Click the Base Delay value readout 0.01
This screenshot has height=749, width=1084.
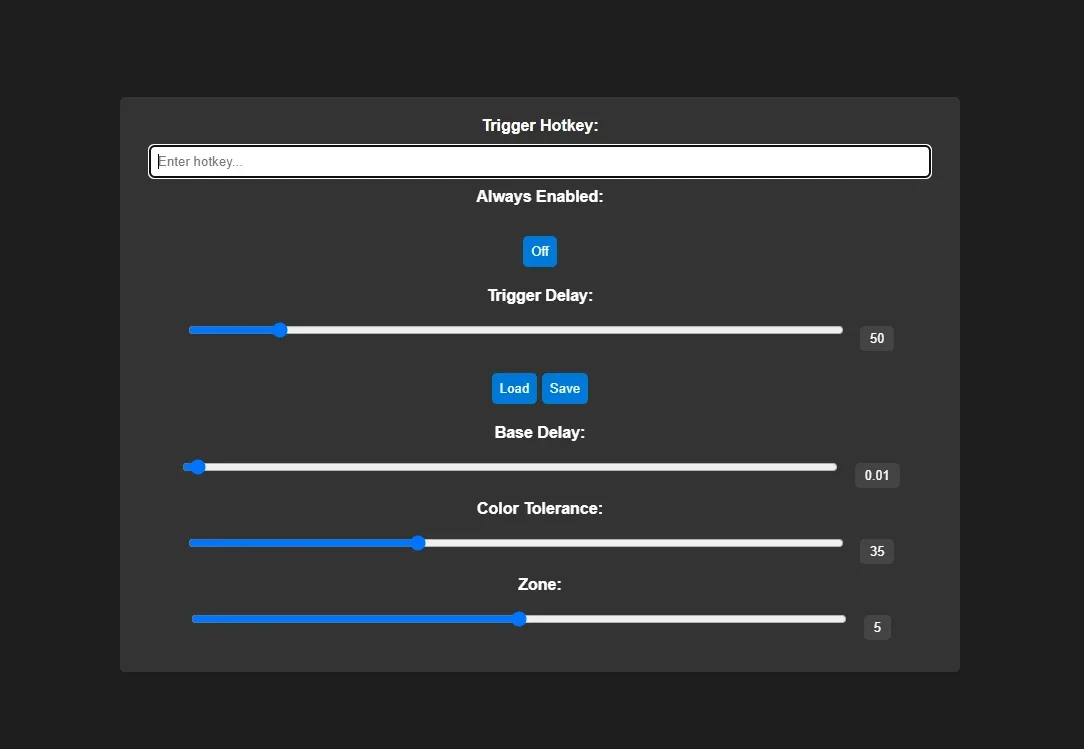(x=877, y=475)
